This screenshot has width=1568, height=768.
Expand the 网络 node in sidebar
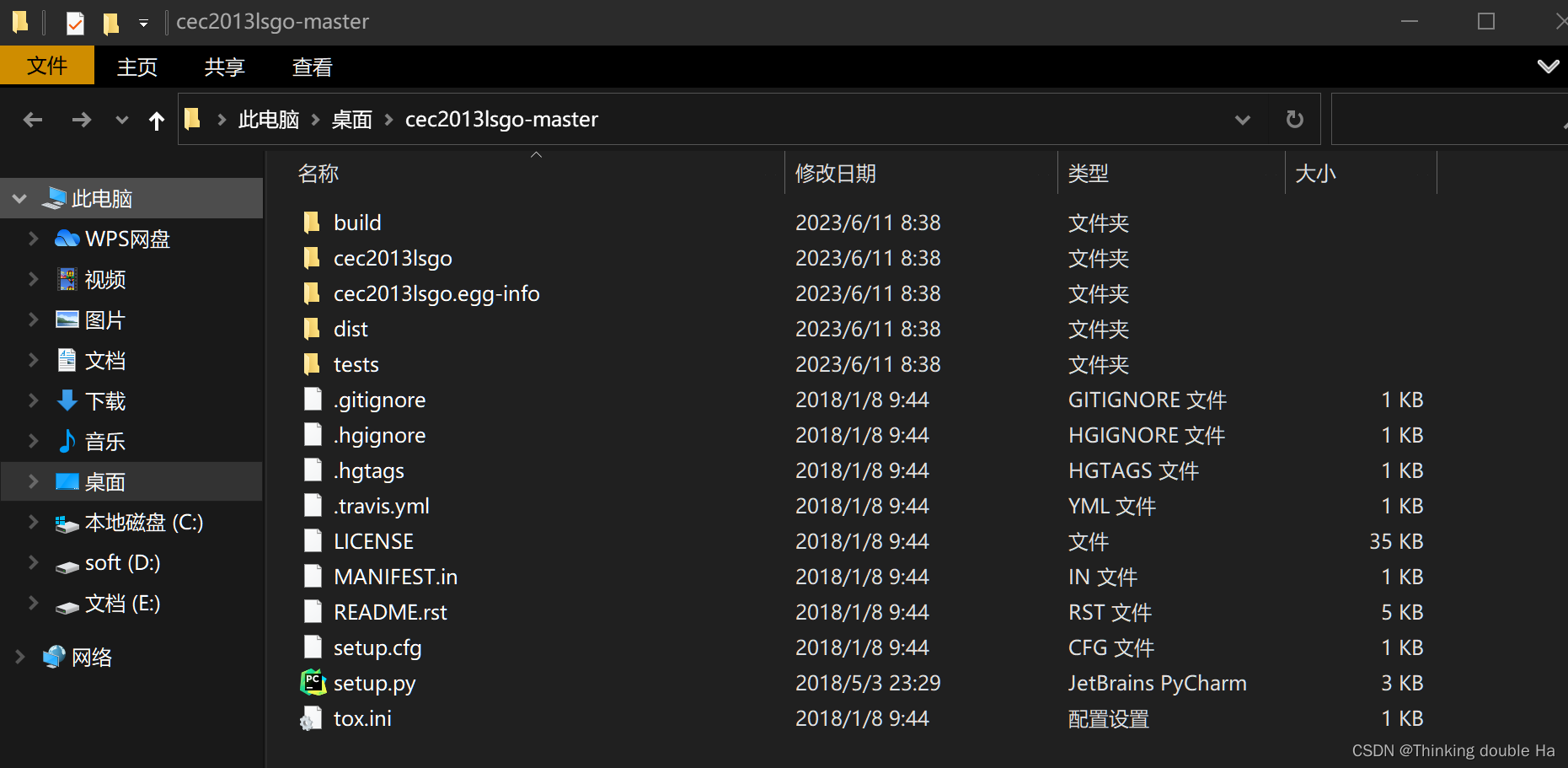(x=19, y=657)
